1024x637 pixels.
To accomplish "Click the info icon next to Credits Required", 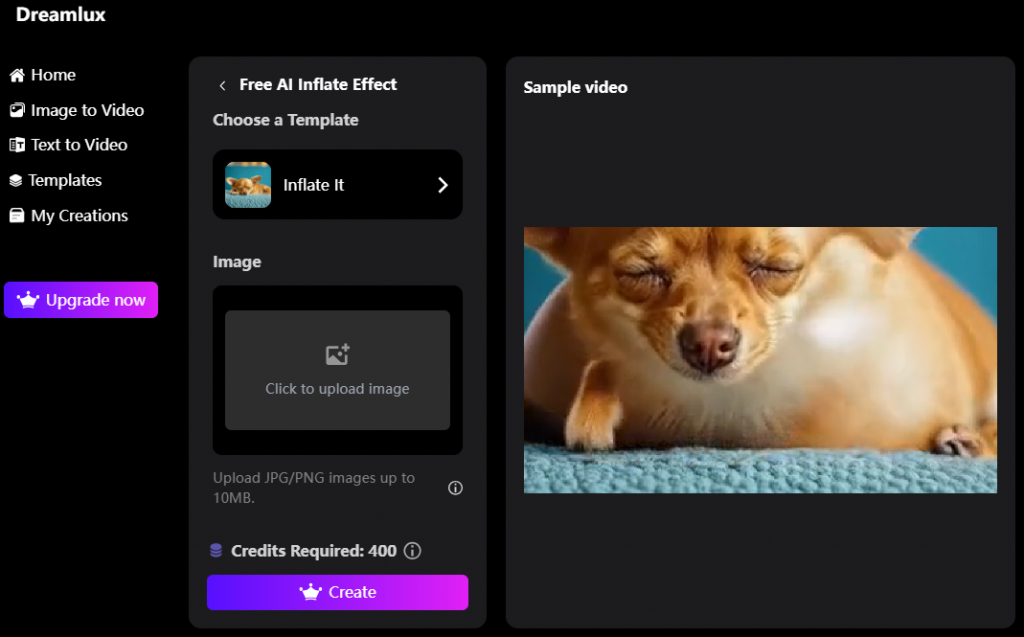I will coord(413,551).
